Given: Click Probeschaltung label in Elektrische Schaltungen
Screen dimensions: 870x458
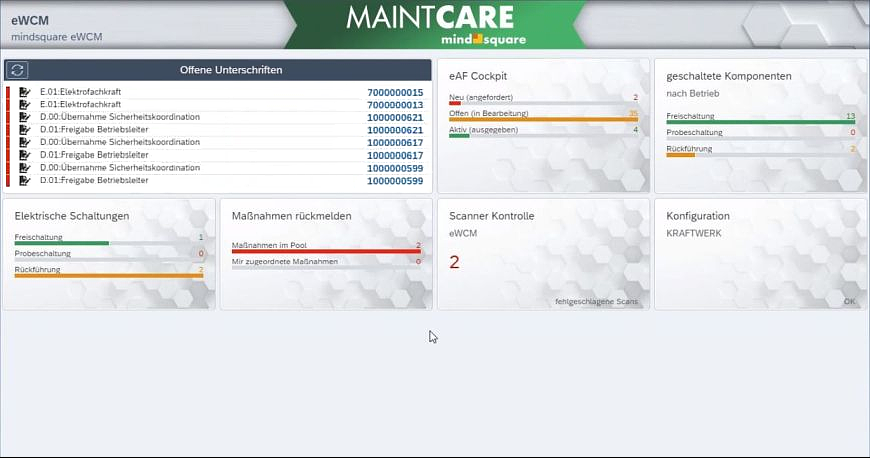Looking at the screenshot, I should (43, 253).
